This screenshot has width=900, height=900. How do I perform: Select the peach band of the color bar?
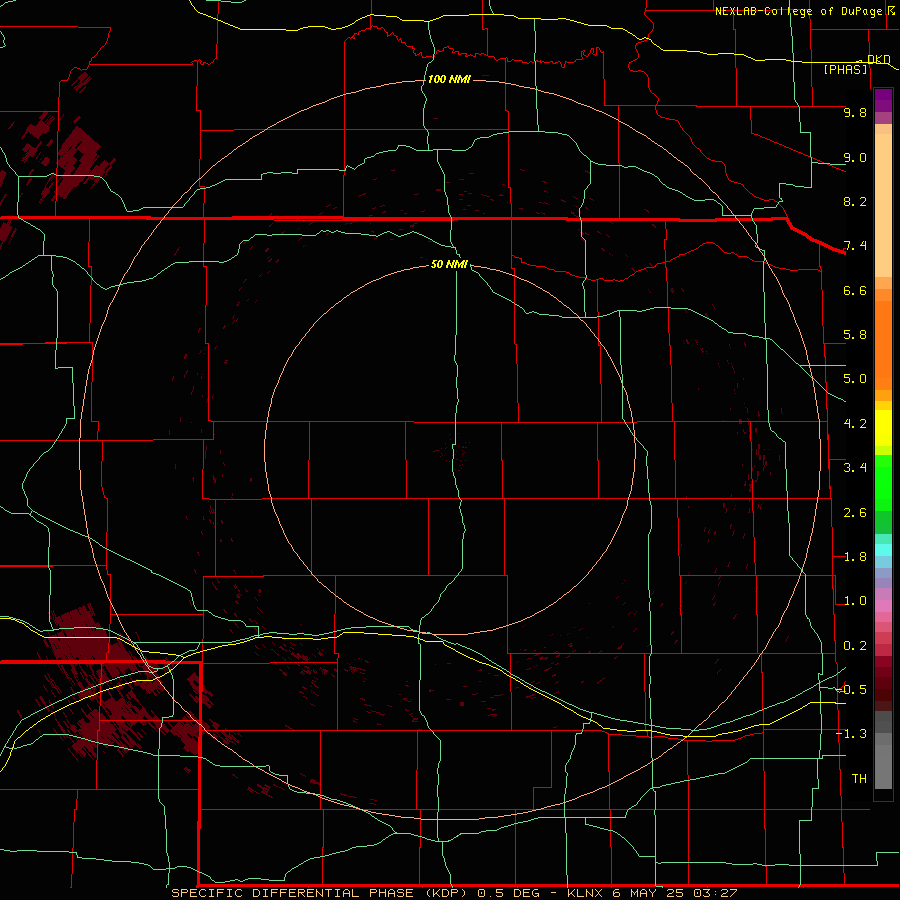(883, 201)
